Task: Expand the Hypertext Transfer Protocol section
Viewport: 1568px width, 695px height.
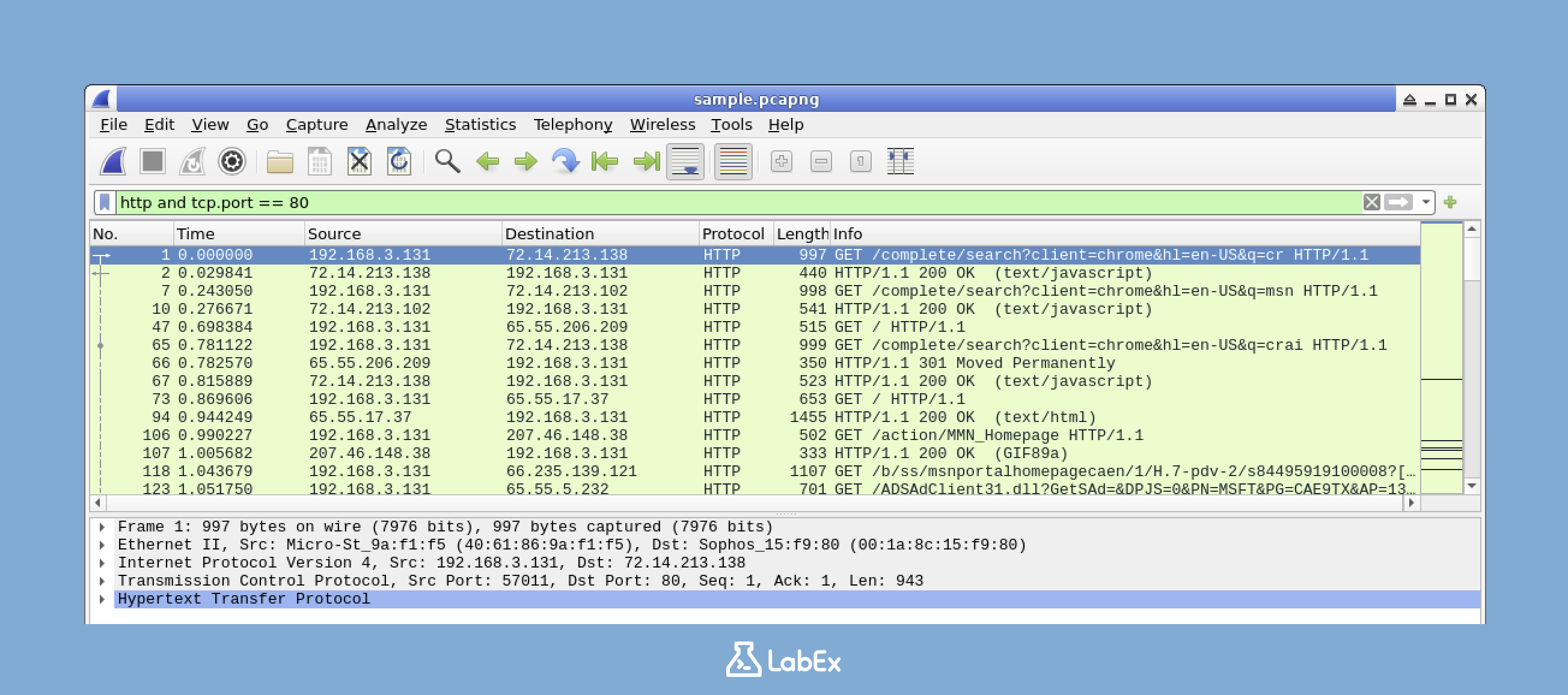Action: [102, 599]
